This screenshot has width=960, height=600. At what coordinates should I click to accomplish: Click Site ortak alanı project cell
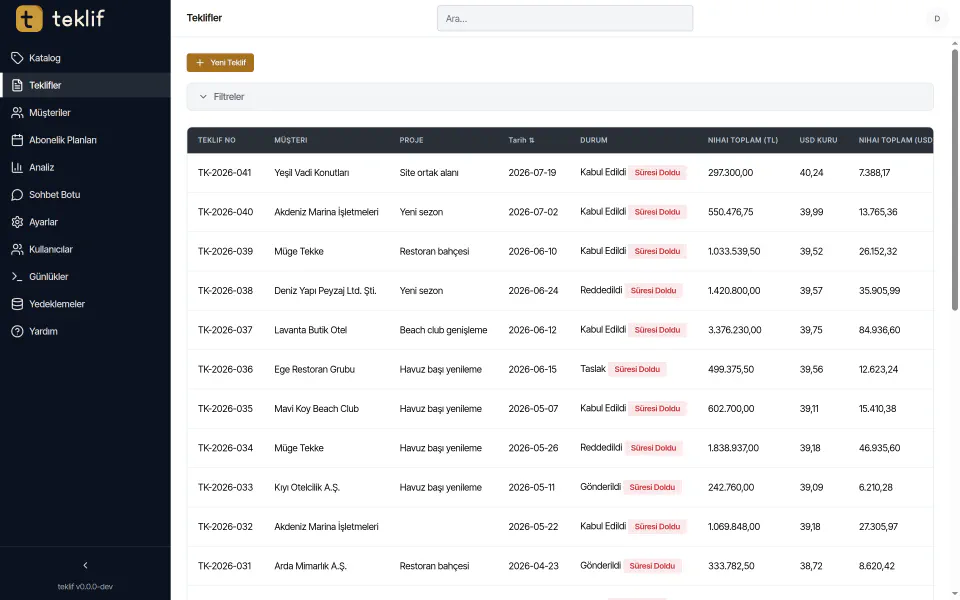click(429, 173)
